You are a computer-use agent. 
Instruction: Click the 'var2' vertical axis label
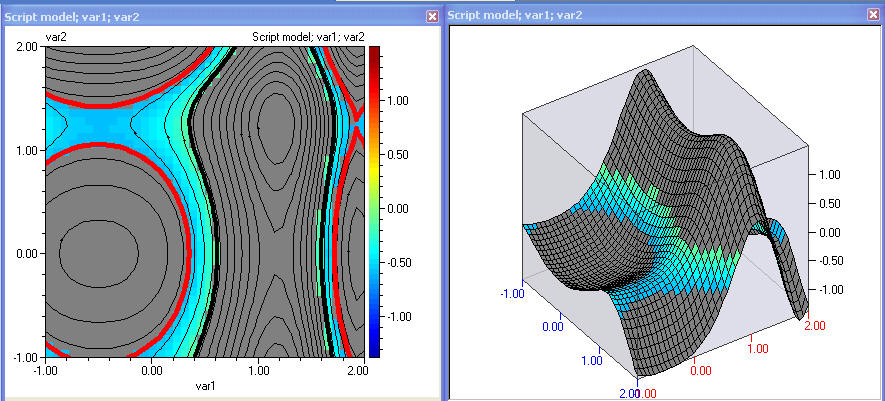click(56, 37)
